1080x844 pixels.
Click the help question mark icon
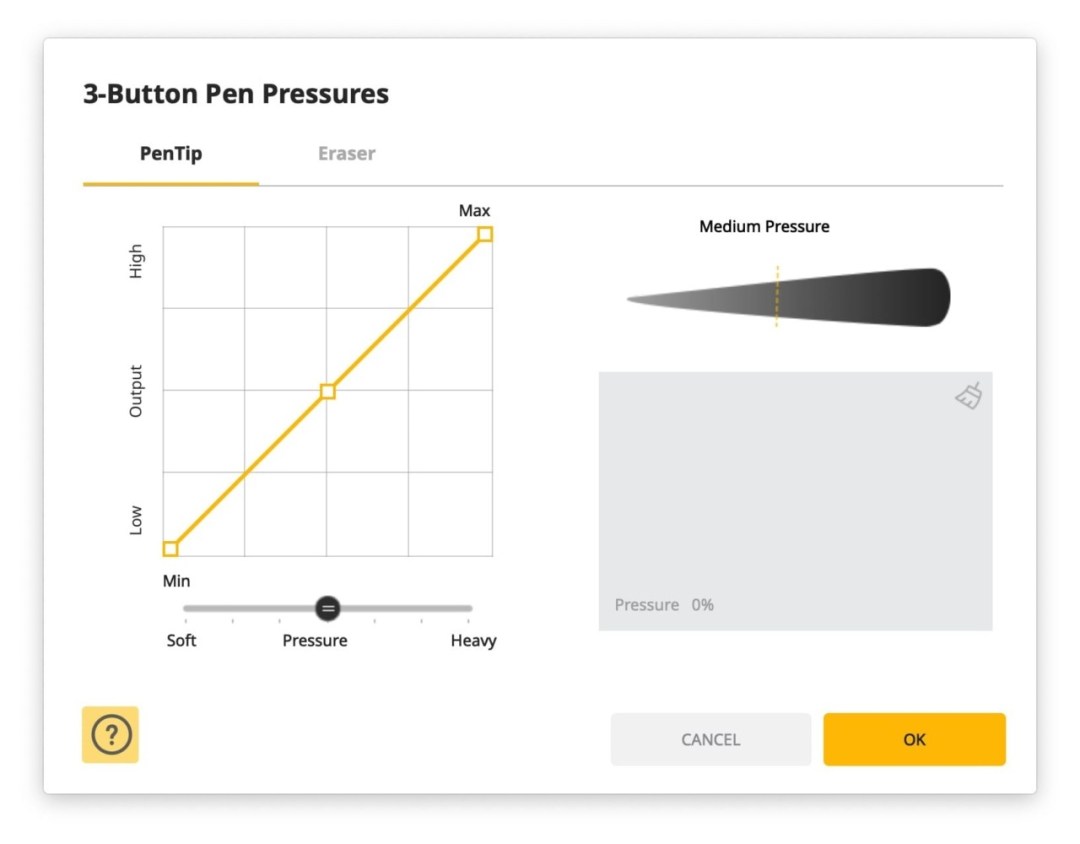pyautogui.click(x=110, y=734)
